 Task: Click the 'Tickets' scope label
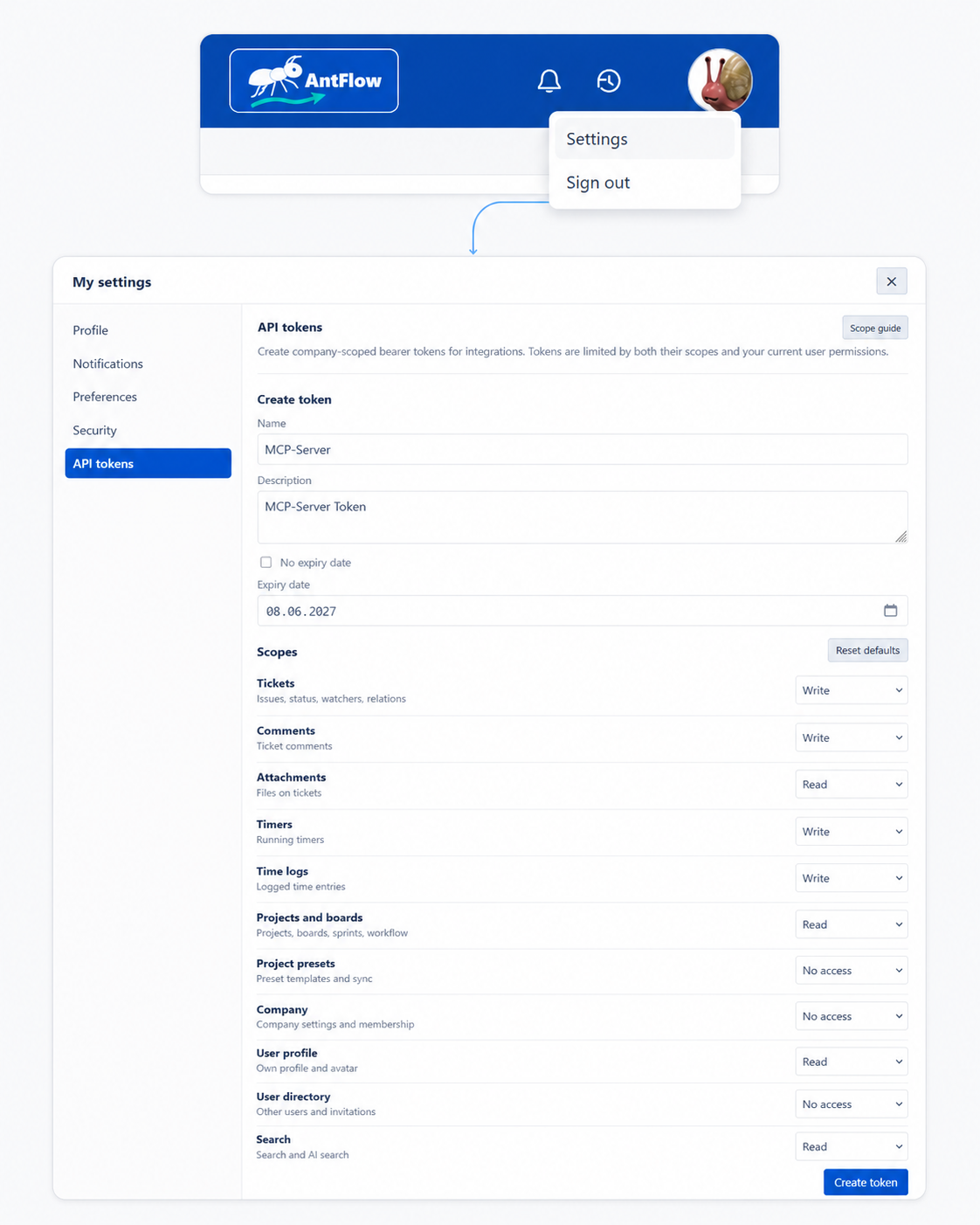tap(275, 683)
